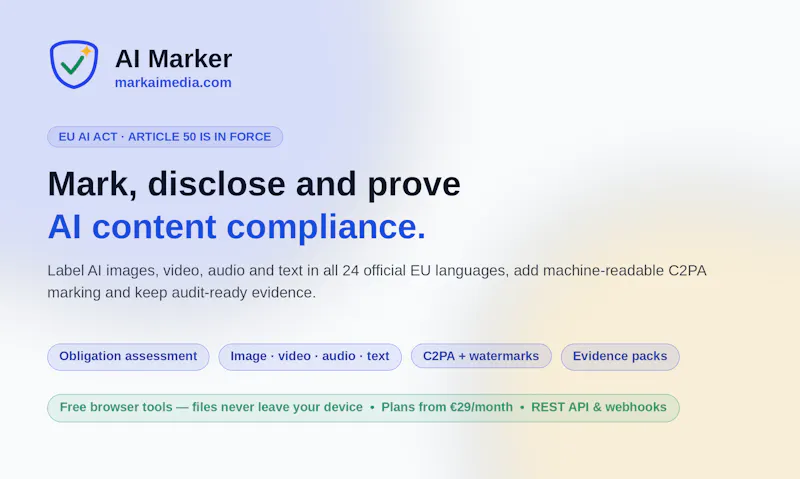Click the description paragraph about 24 EU languages
Image resolution: width=800 pixels, height=479 pixels.
pyautogui.click(x=377, y=281)
